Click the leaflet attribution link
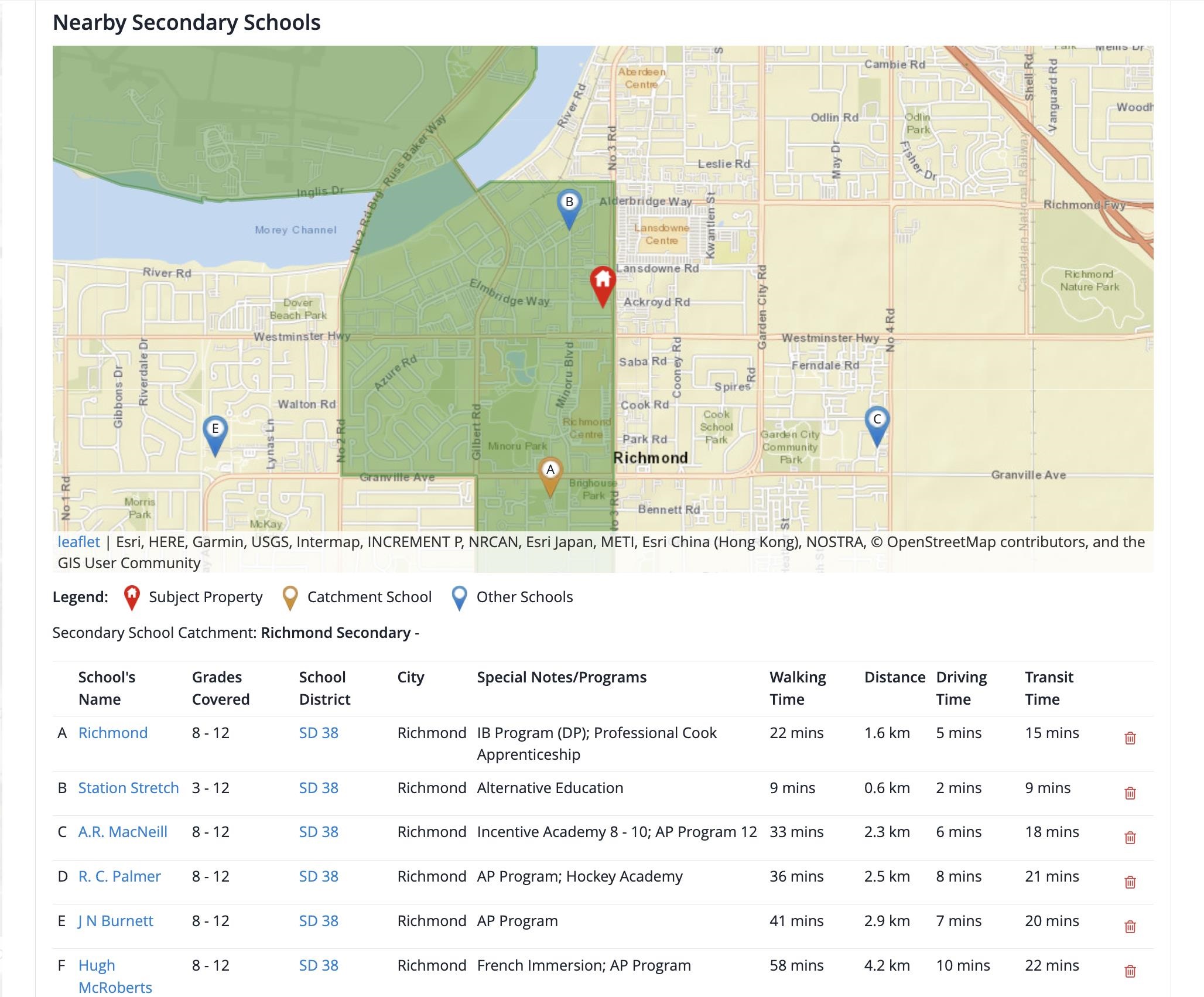 point(78,542)
